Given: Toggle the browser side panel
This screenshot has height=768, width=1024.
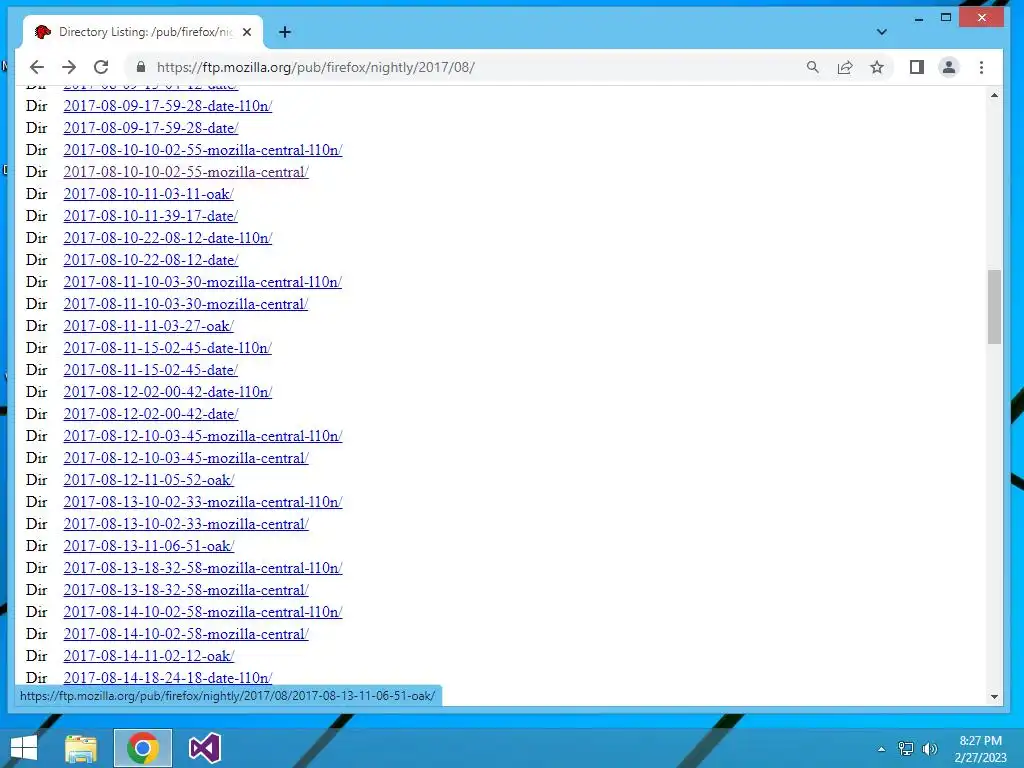Looking at the screenshot, I should click(916, 67).
